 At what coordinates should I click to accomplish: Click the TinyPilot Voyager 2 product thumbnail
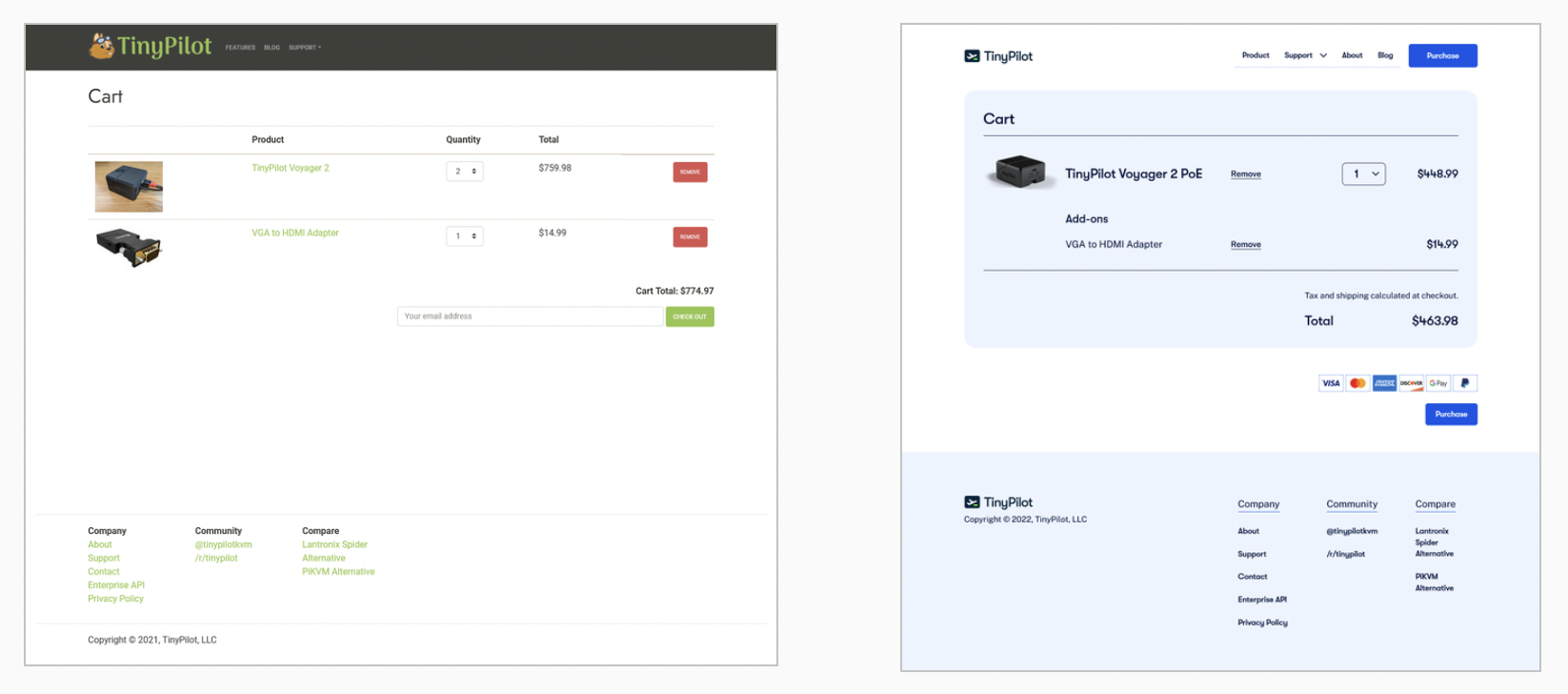tap(129, 186)
